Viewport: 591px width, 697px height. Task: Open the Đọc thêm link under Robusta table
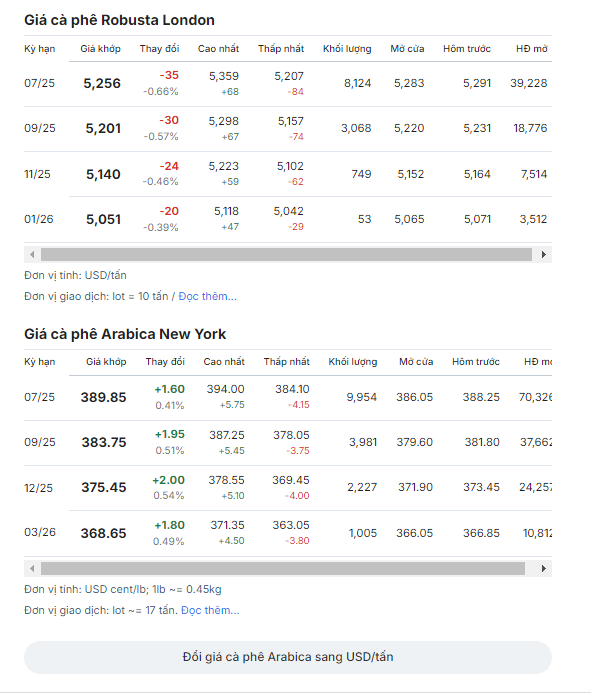coord(208,296)
